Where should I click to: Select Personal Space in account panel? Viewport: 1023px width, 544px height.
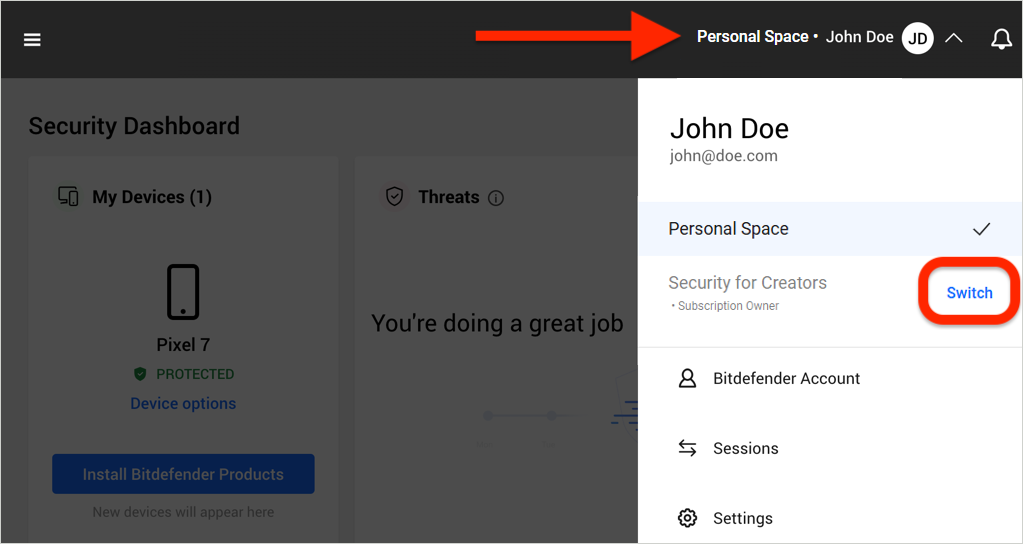(x=830, y=229)
